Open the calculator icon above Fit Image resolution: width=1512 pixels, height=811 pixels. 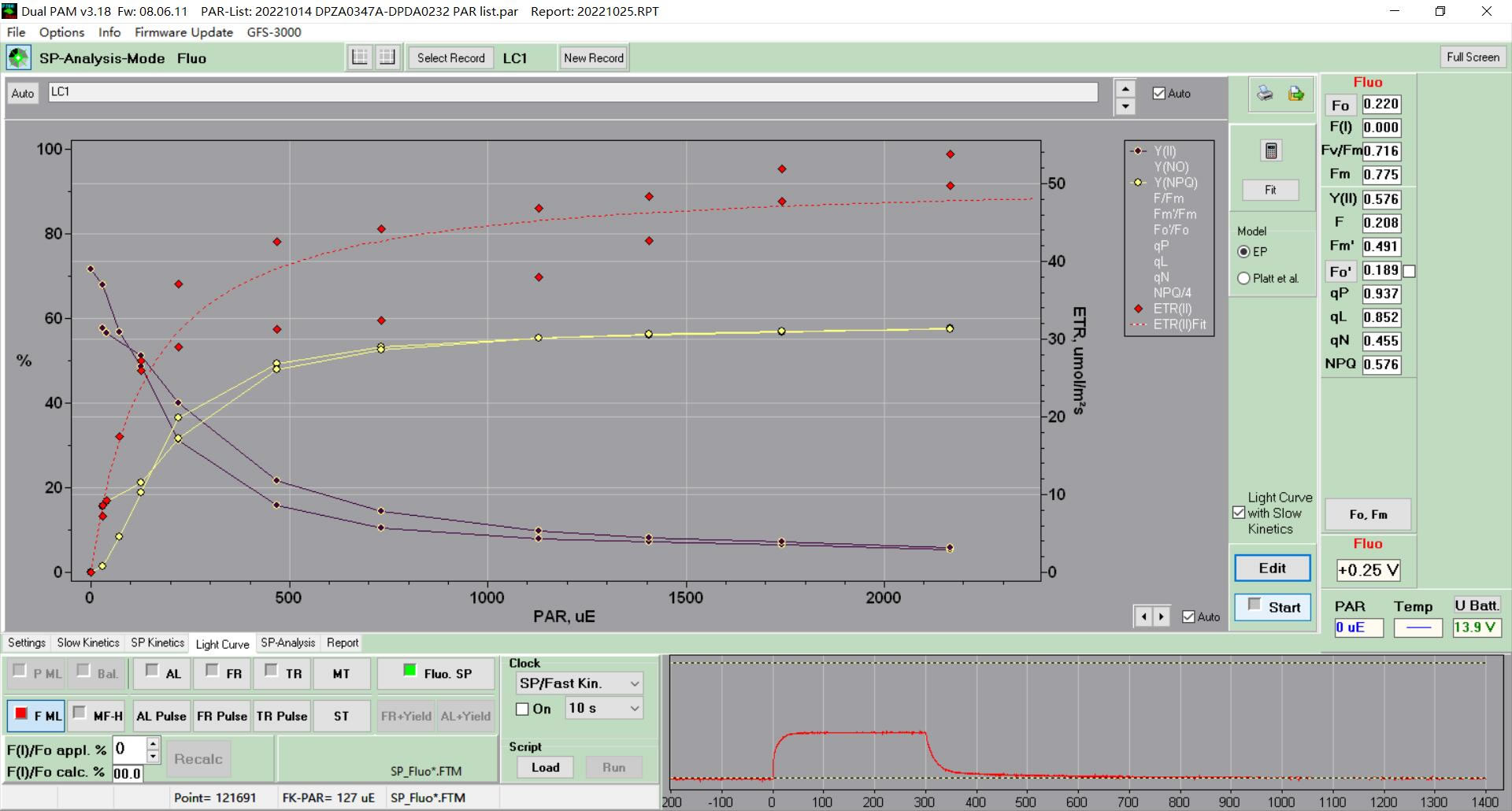click(1270, 150)
